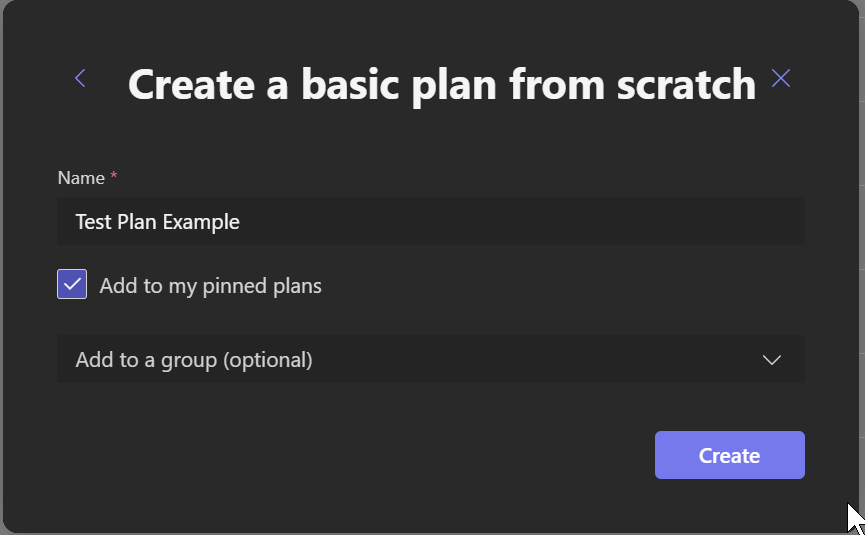
Task: Click the red required asterisk next to Name
Action: click(114, 175)
